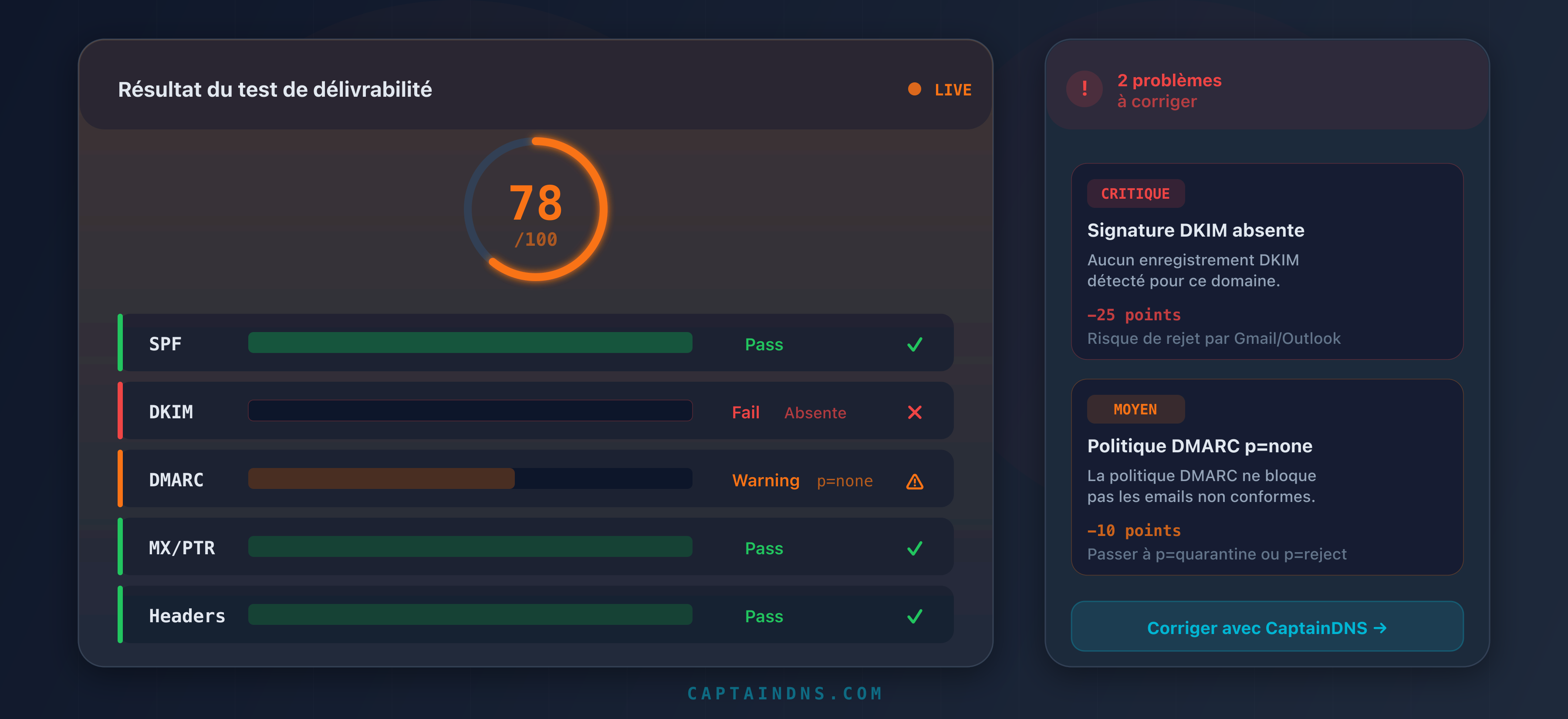
Task: Click the DMARC partial orange progress bar
Action: (381, 478)
